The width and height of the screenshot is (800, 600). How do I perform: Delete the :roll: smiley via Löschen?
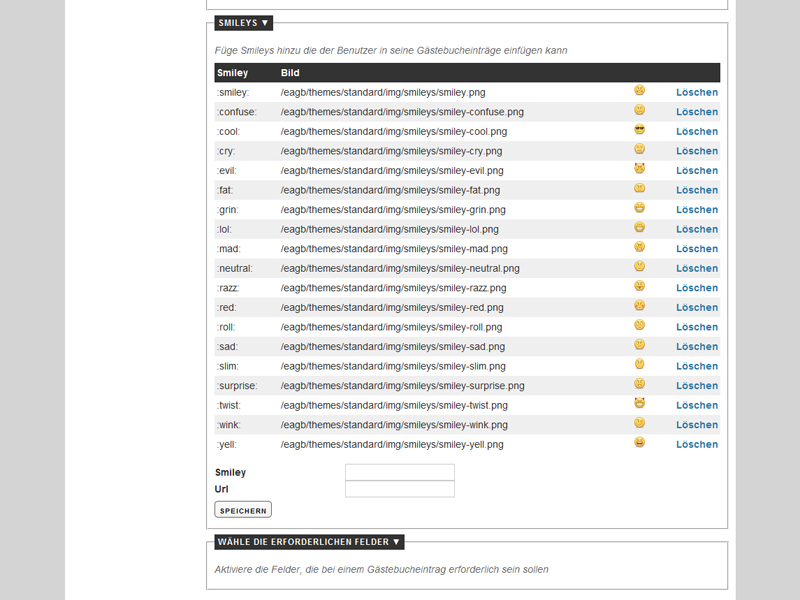(697, 327)
